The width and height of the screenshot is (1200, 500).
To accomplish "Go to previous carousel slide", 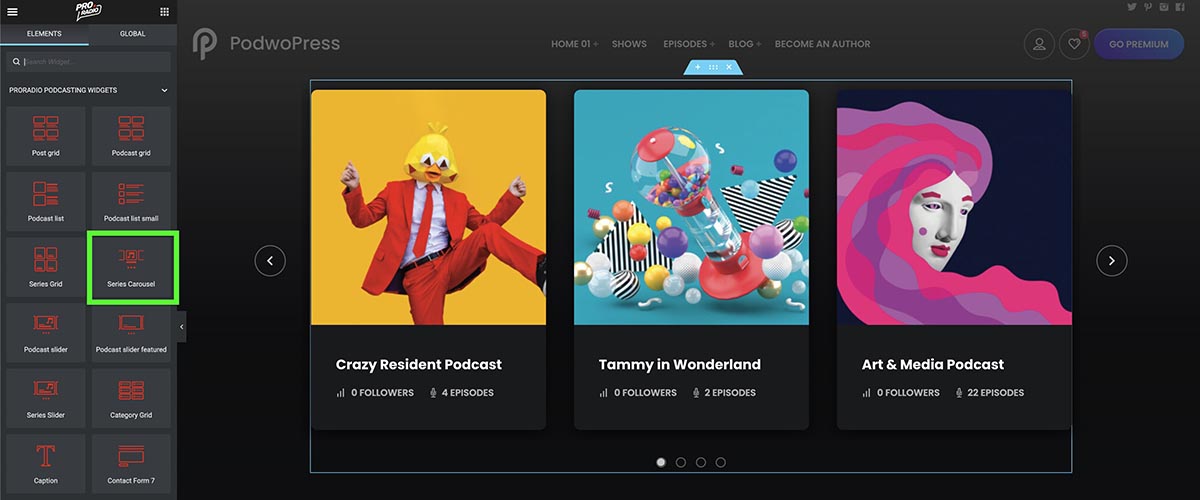I will (x=270, y=261).
